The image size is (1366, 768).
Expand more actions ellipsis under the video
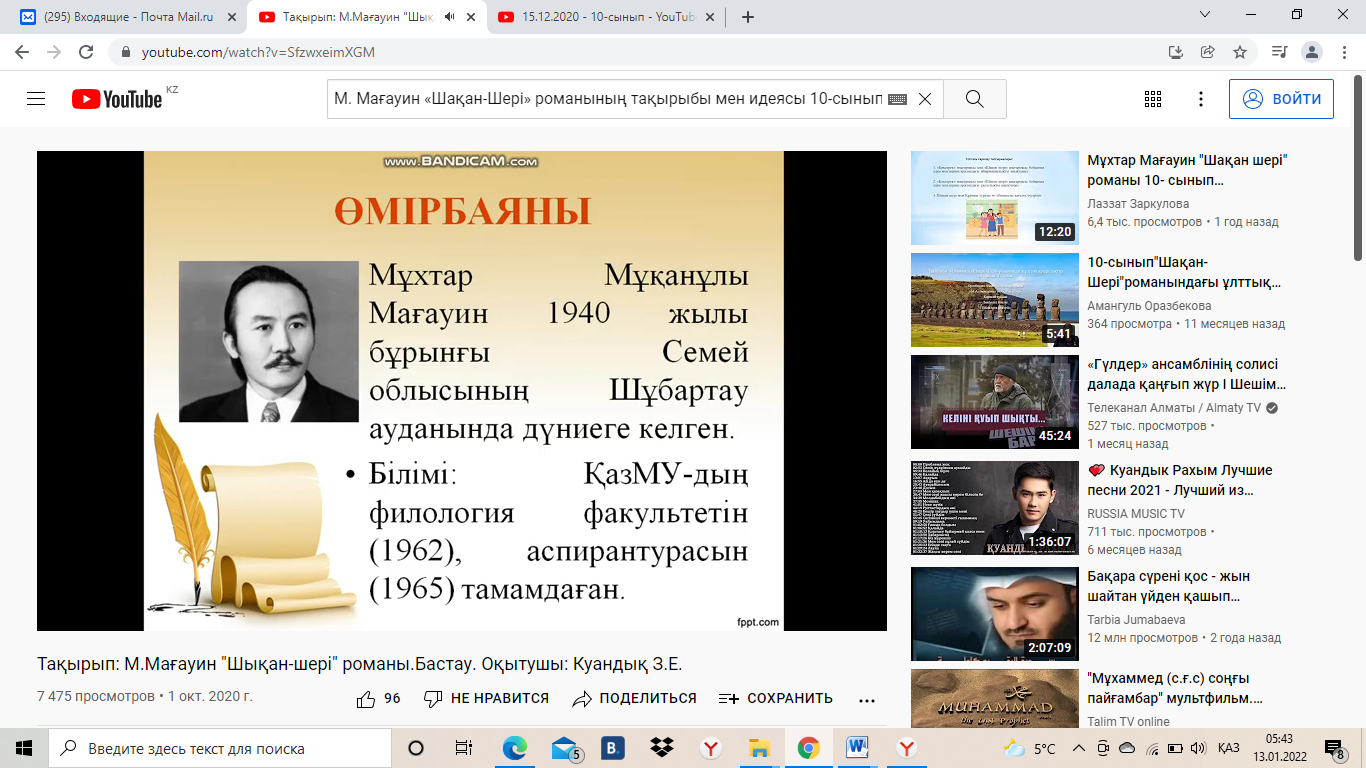867,699
